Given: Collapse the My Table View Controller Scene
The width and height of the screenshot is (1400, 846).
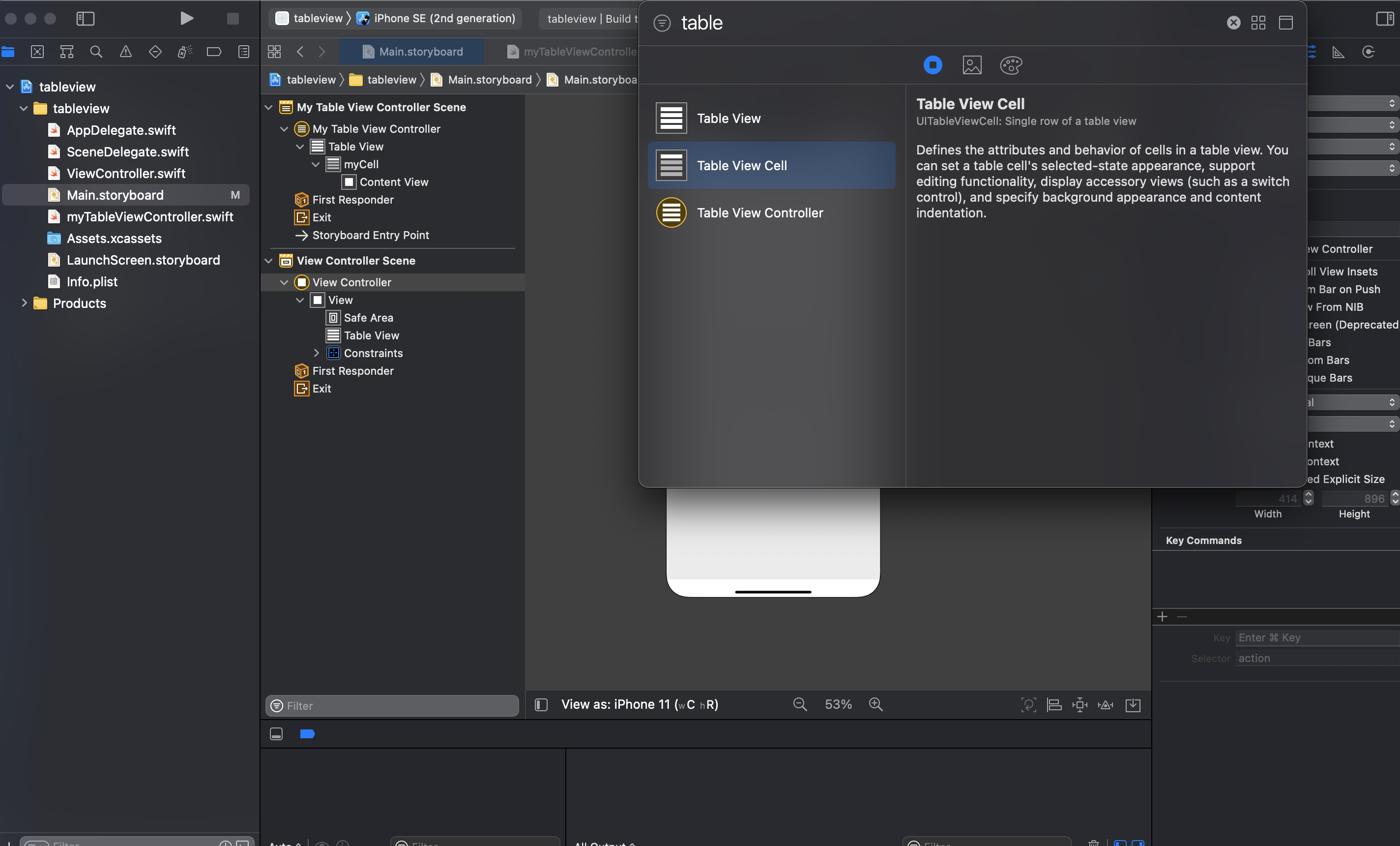Looking at the screenshot, I should 269,107.
